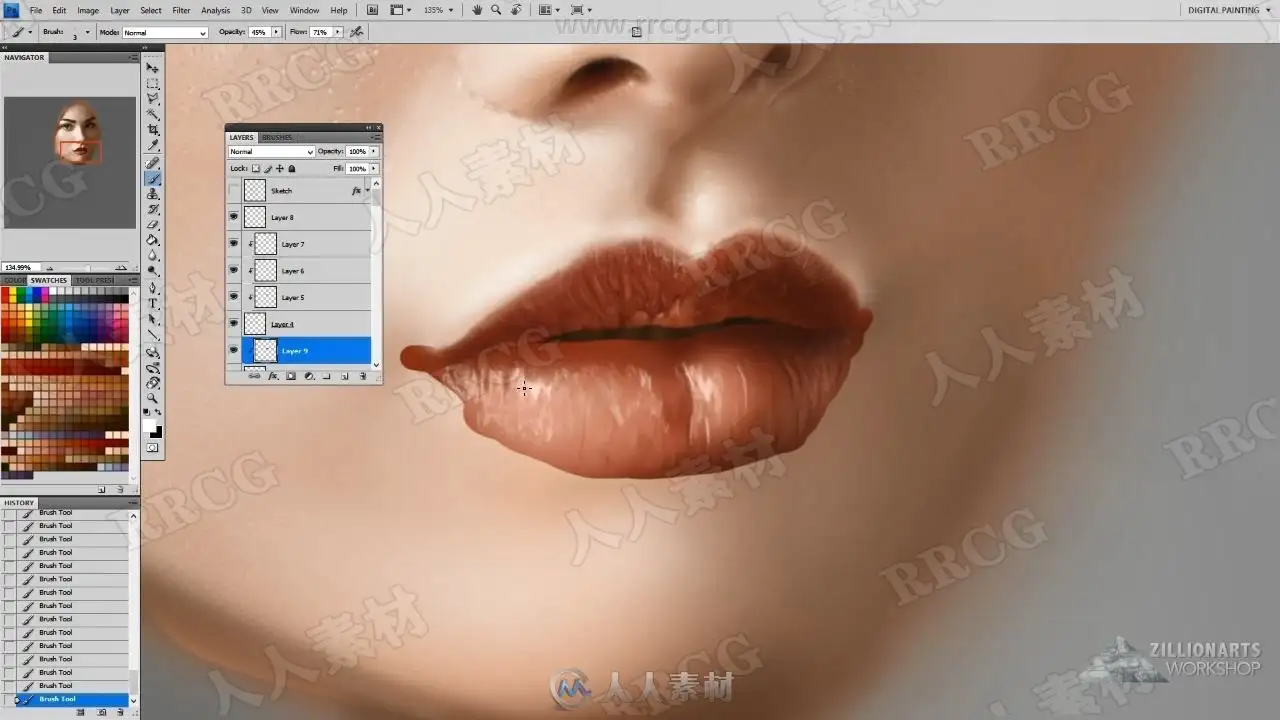Click the background color swatch
Screen dimensions: 1280x720
click(x=157, y=432)
